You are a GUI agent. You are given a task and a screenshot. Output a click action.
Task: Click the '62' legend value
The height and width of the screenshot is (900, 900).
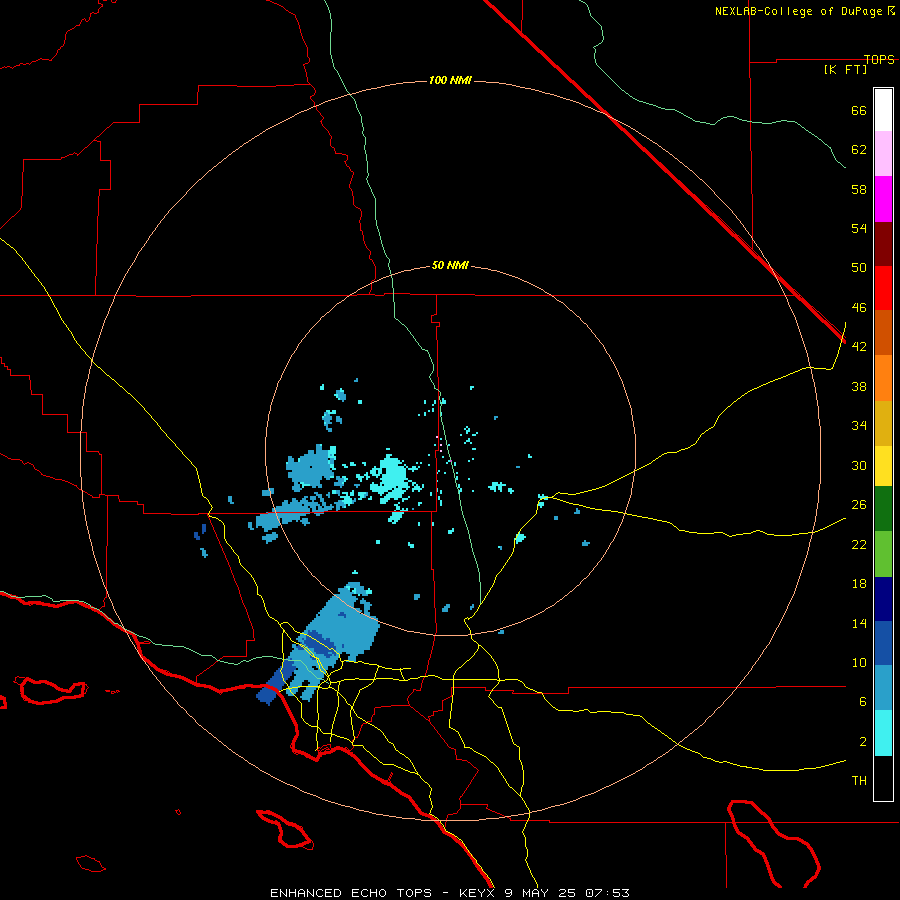(x=859, y=150)
